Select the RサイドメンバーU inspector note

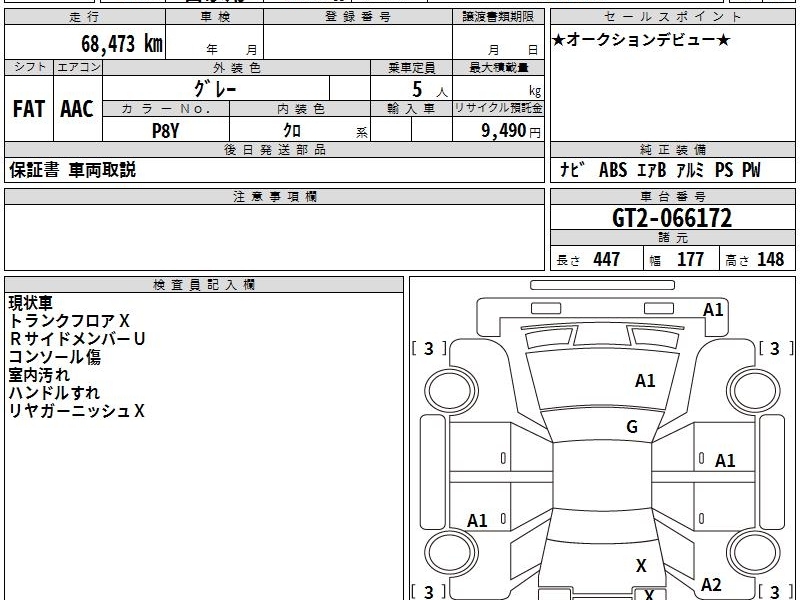(77, 339)
